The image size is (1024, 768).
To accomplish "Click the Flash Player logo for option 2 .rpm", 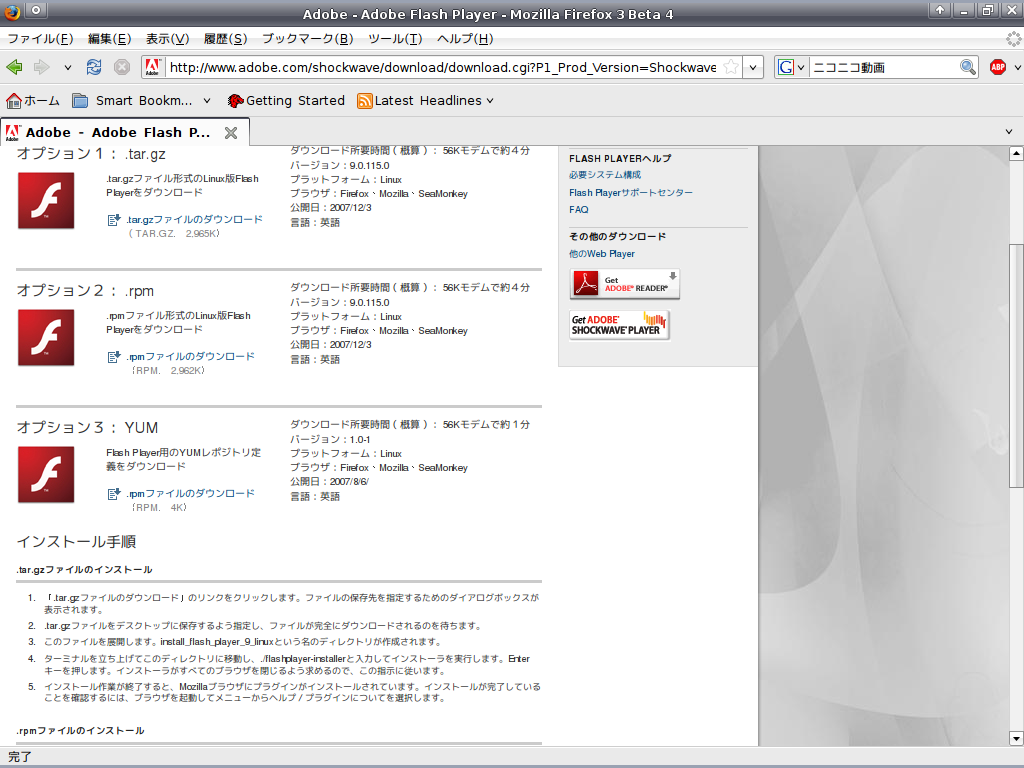I will (x=46, y=338).
